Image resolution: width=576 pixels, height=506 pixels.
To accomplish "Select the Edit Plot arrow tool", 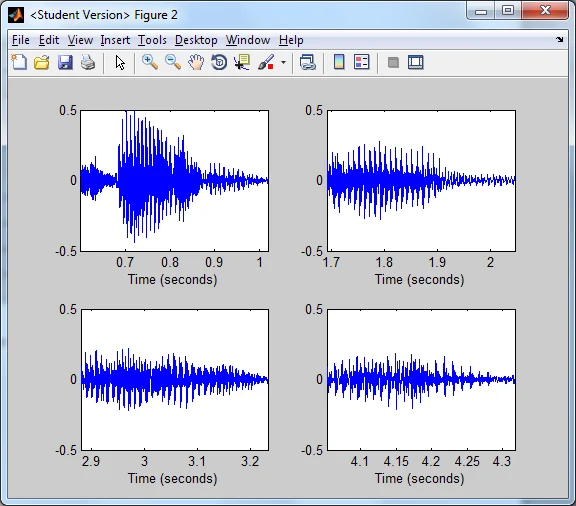I will [120, 62].
